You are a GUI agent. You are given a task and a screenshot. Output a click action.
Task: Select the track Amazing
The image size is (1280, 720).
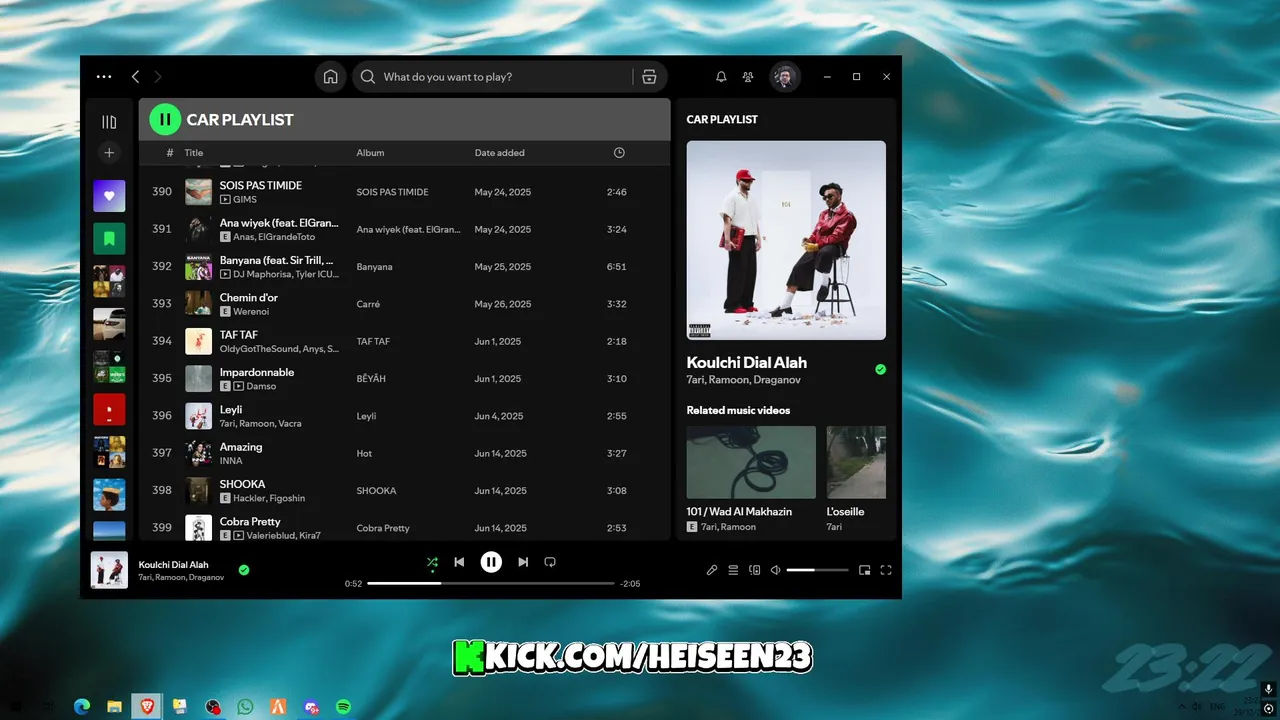(241, 447)
